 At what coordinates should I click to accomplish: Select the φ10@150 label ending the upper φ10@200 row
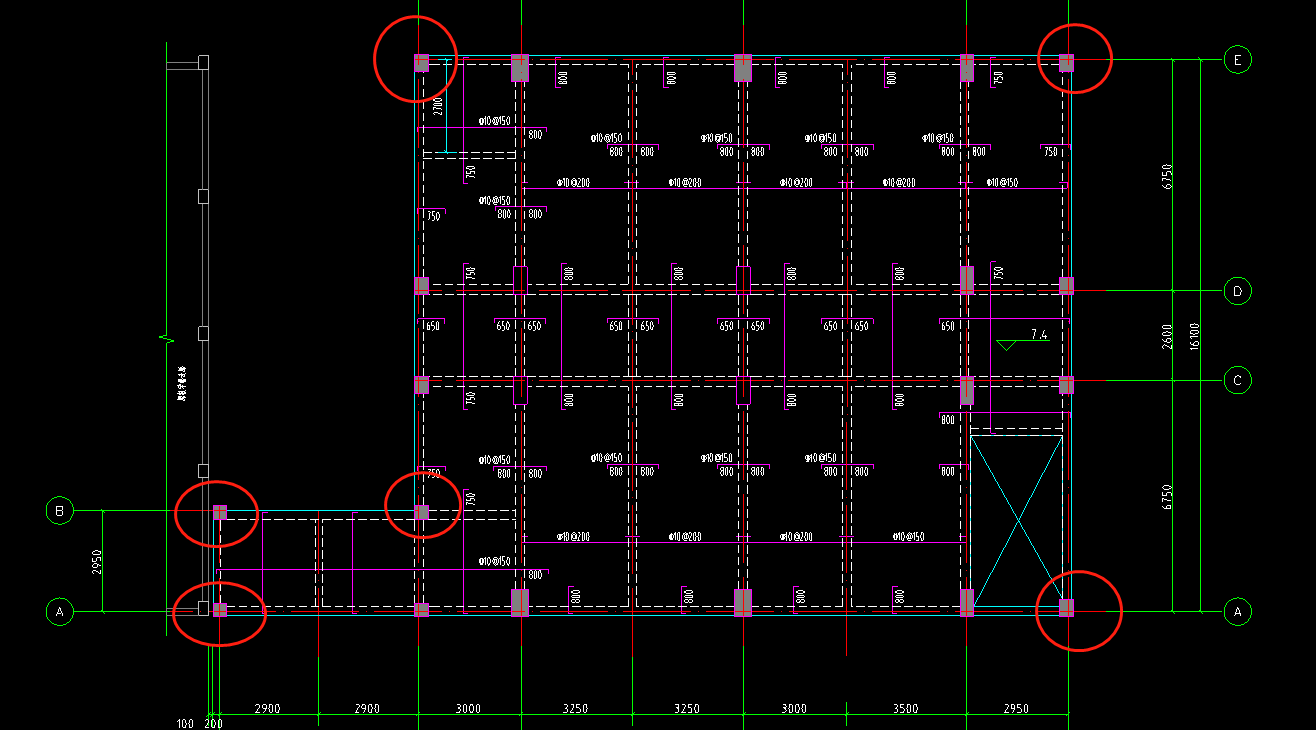pyautogui.click(x=1002, y=183)
